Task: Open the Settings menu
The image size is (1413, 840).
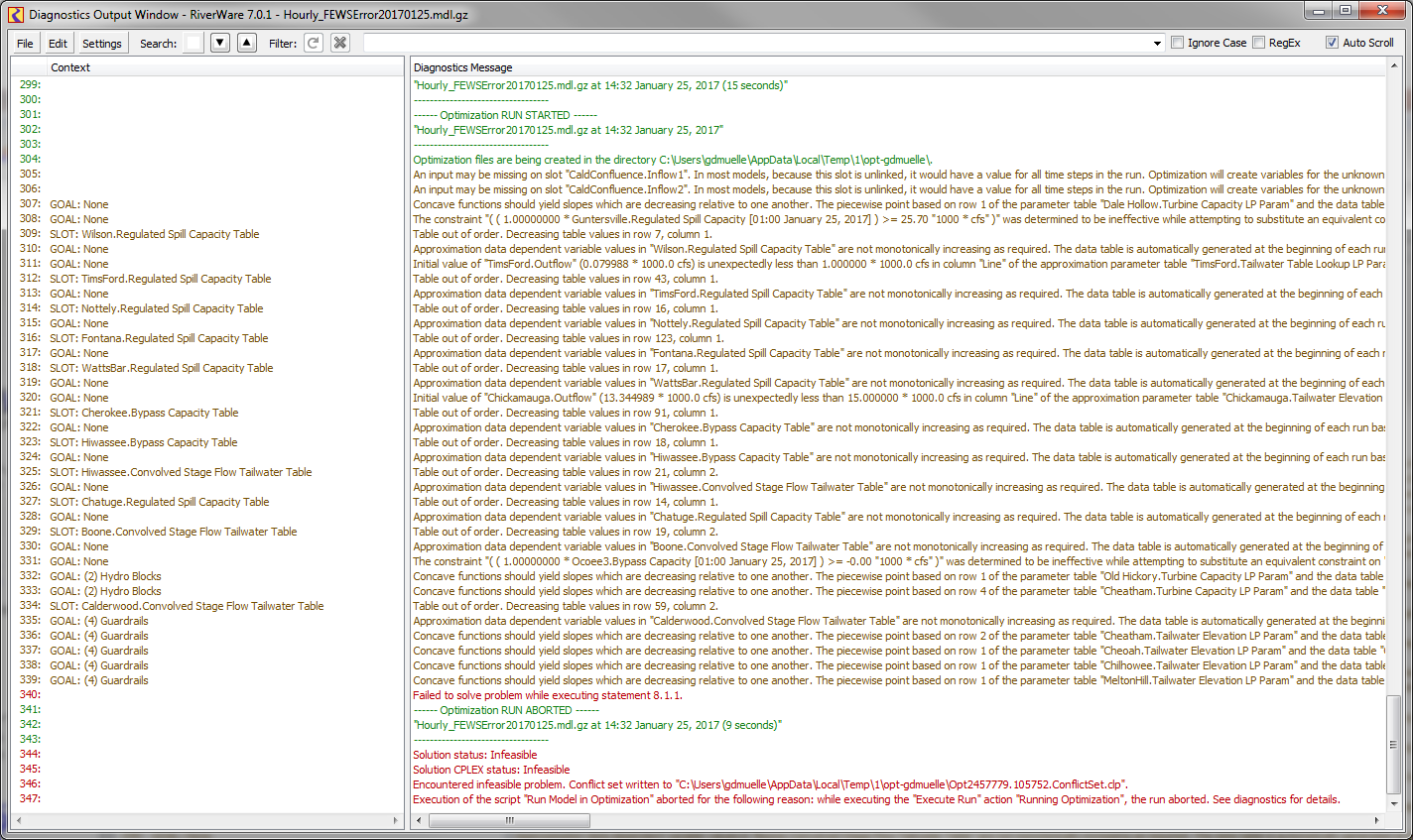Action: pos(102,44)
